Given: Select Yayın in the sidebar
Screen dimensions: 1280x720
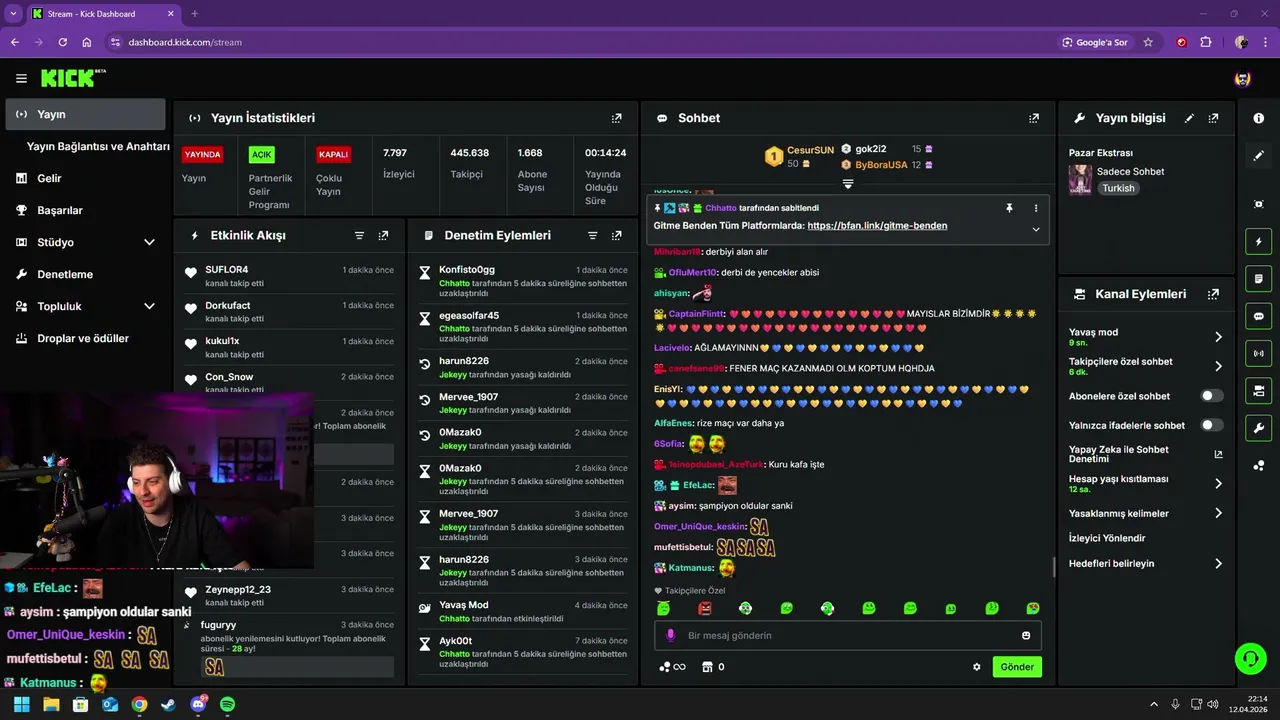Looking at the screenshot, I should [86, 114].
